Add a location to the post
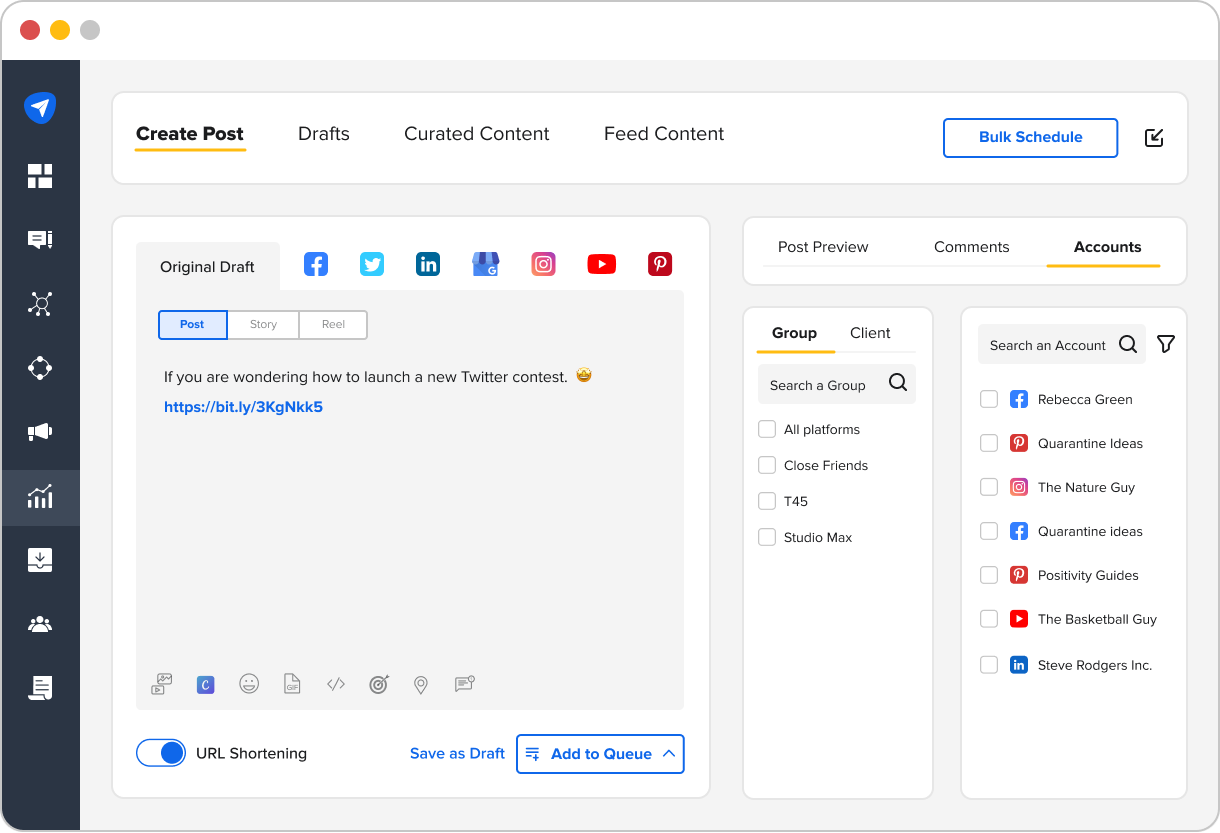This screenshot has height=833, width=1220. [421, 684]
